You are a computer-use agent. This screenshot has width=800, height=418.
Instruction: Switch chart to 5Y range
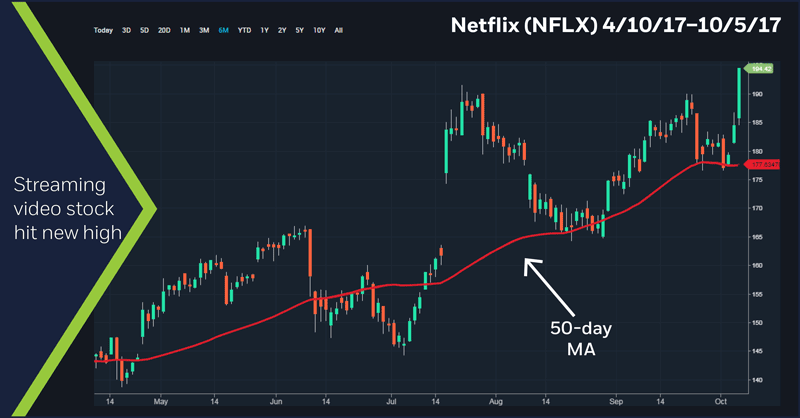[x=298, y=31]
